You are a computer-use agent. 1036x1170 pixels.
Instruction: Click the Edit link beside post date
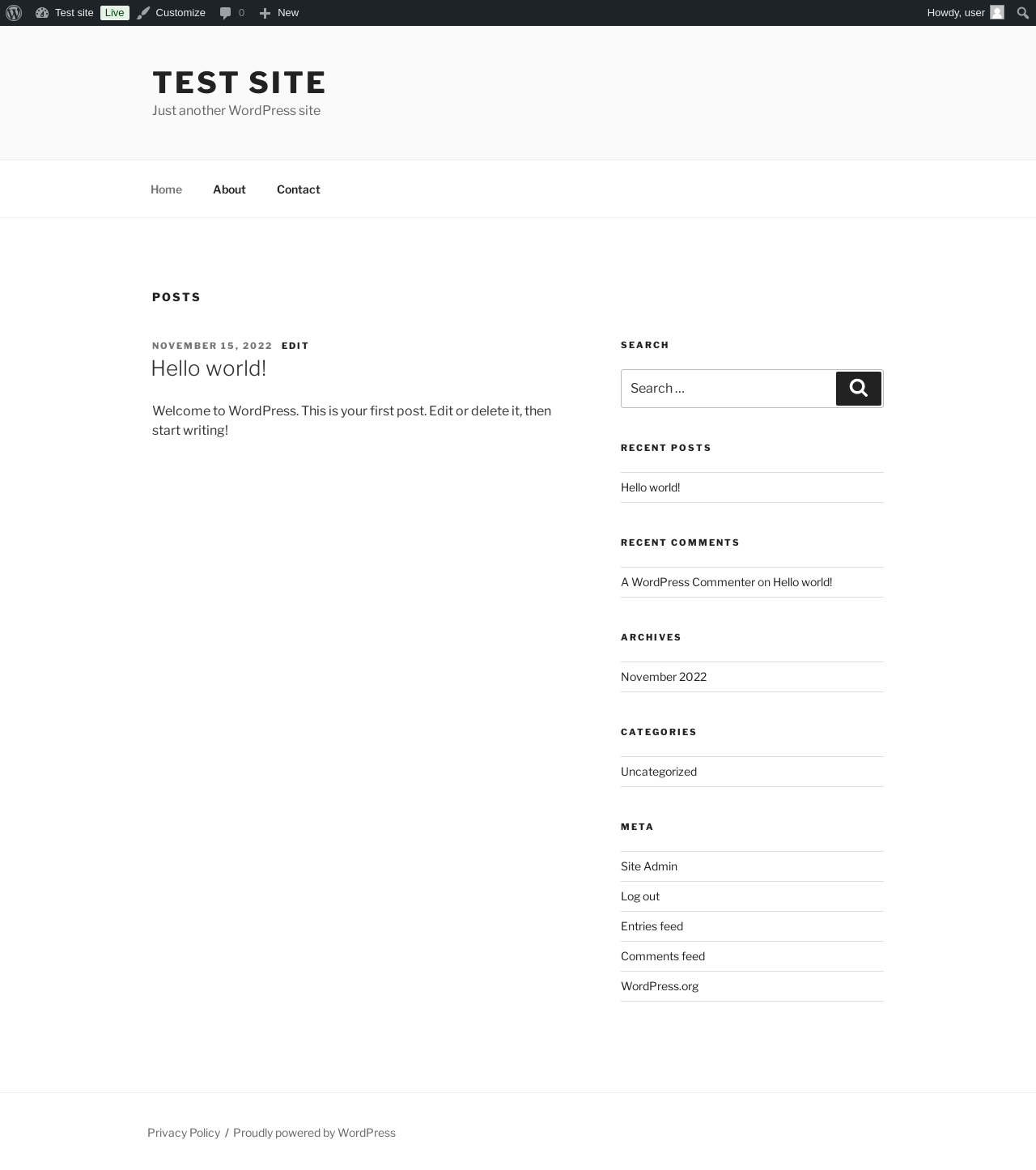(295, 346)
